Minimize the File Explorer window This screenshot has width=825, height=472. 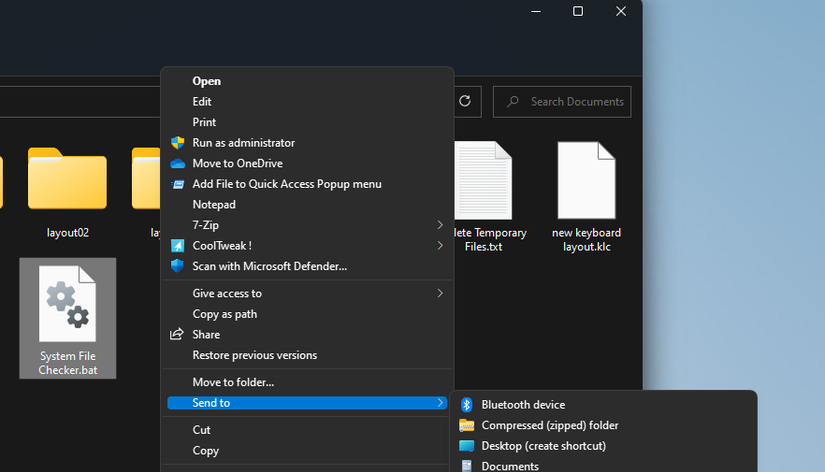pyautogui.click(x=536, y=11)
